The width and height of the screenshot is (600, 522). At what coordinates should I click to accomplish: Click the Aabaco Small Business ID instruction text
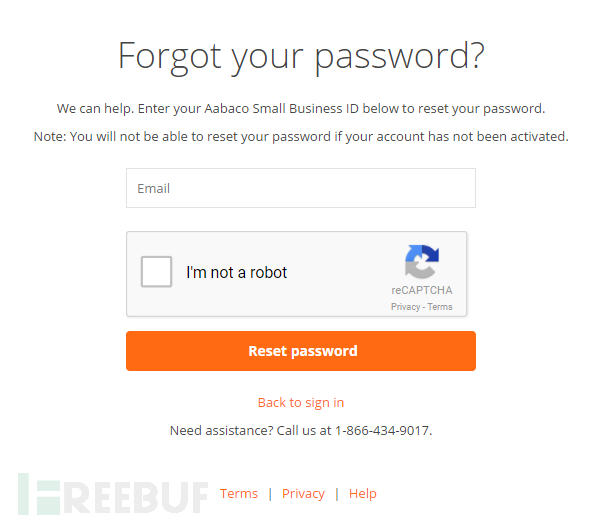[301, 109]
